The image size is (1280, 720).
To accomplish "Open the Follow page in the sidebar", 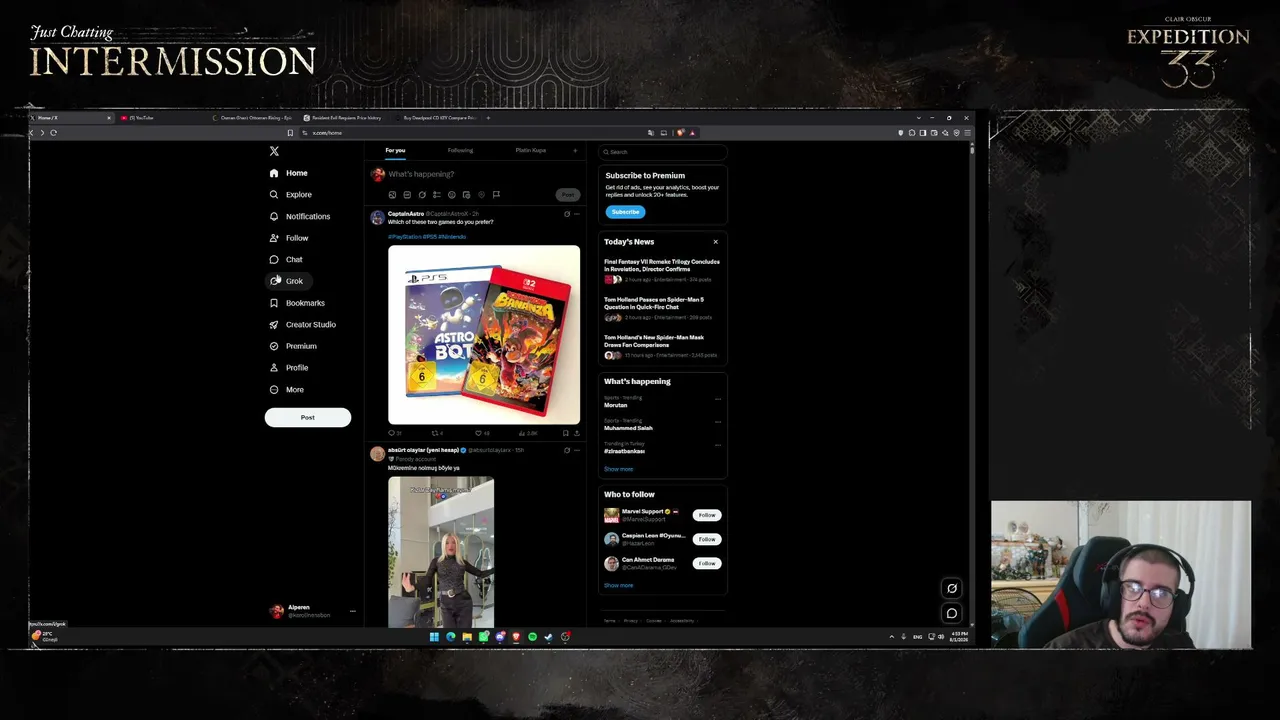I will tap(289, 238).
